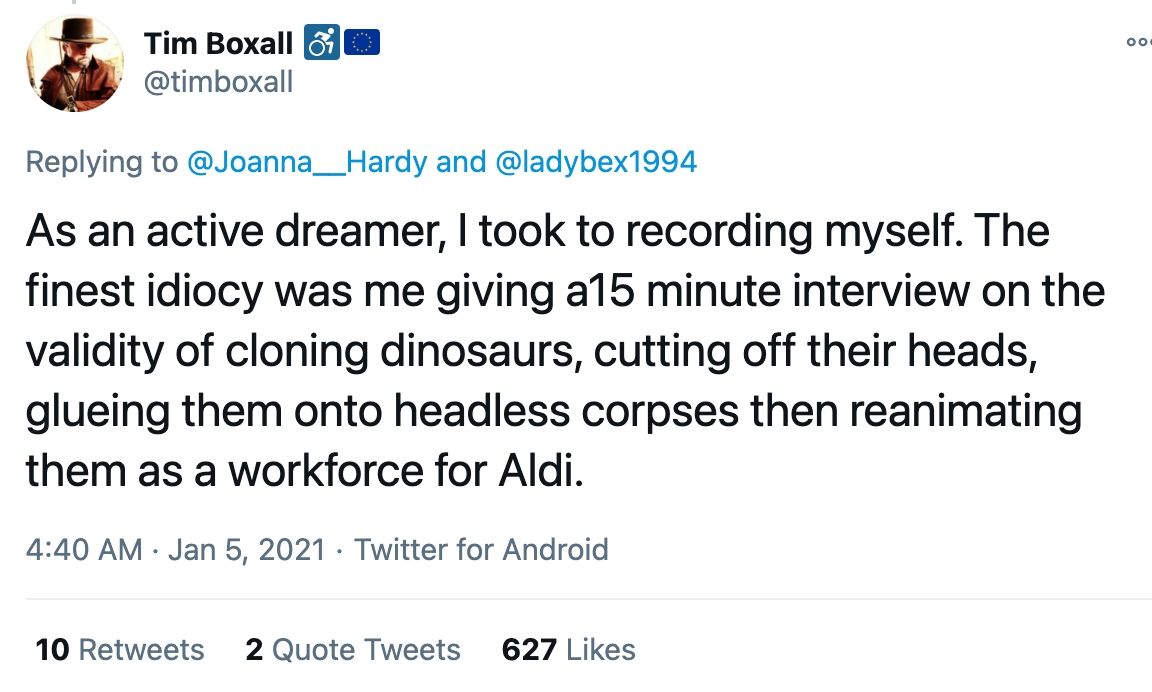Click the 4:40 AM timestamp

coord(84,549)
